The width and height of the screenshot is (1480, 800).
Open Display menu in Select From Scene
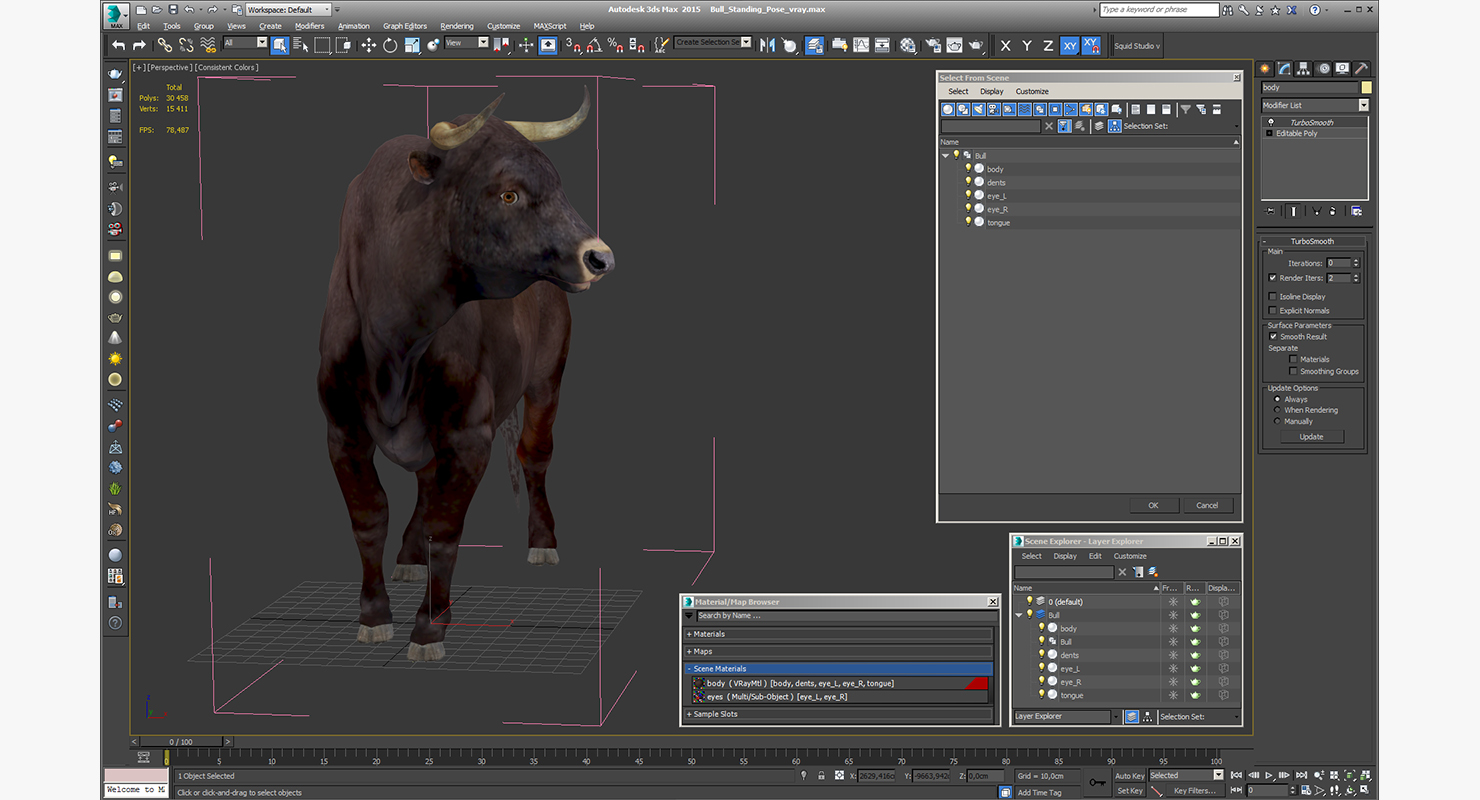pos(991,91)
